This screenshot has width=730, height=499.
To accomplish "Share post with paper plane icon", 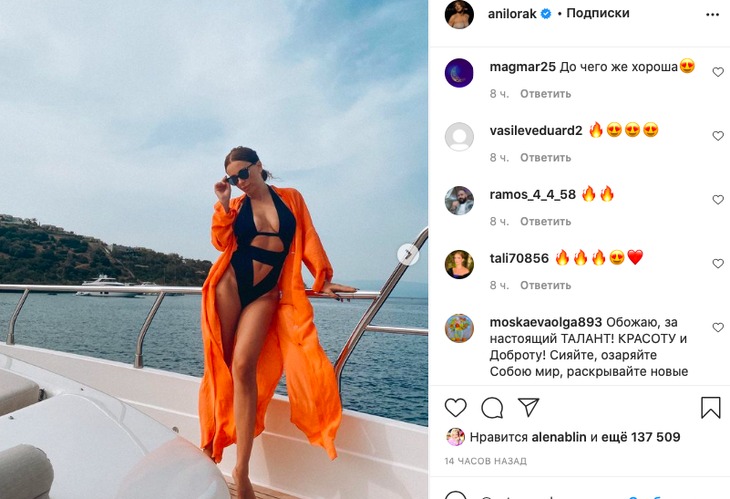I will coord(528,407).
